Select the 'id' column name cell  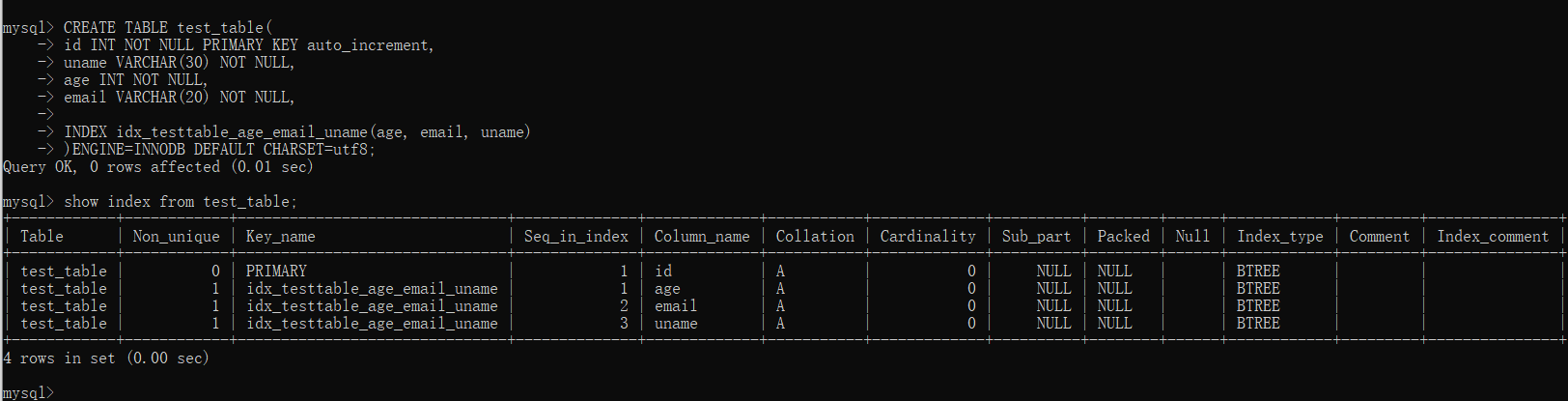[663, 272]
